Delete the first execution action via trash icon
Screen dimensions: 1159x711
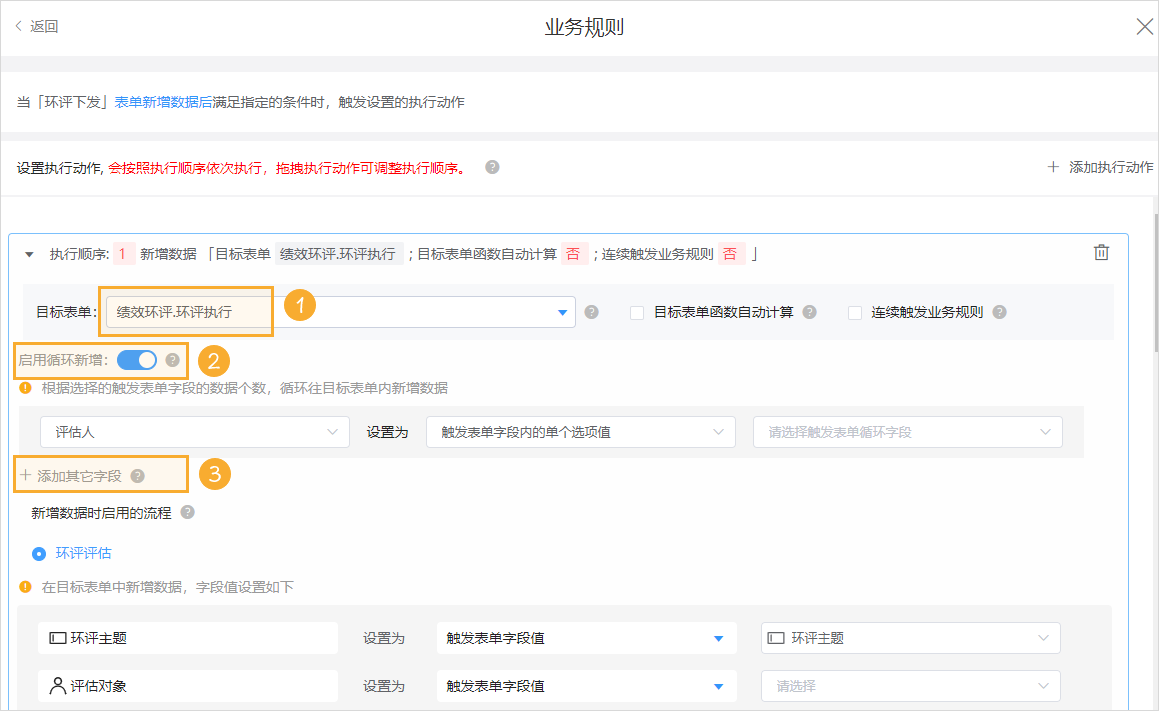coord(1101,253)
